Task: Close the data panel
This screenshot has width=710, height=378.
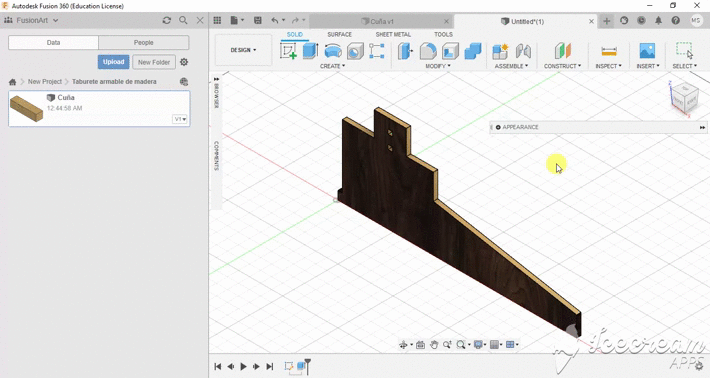Action: 200,20
